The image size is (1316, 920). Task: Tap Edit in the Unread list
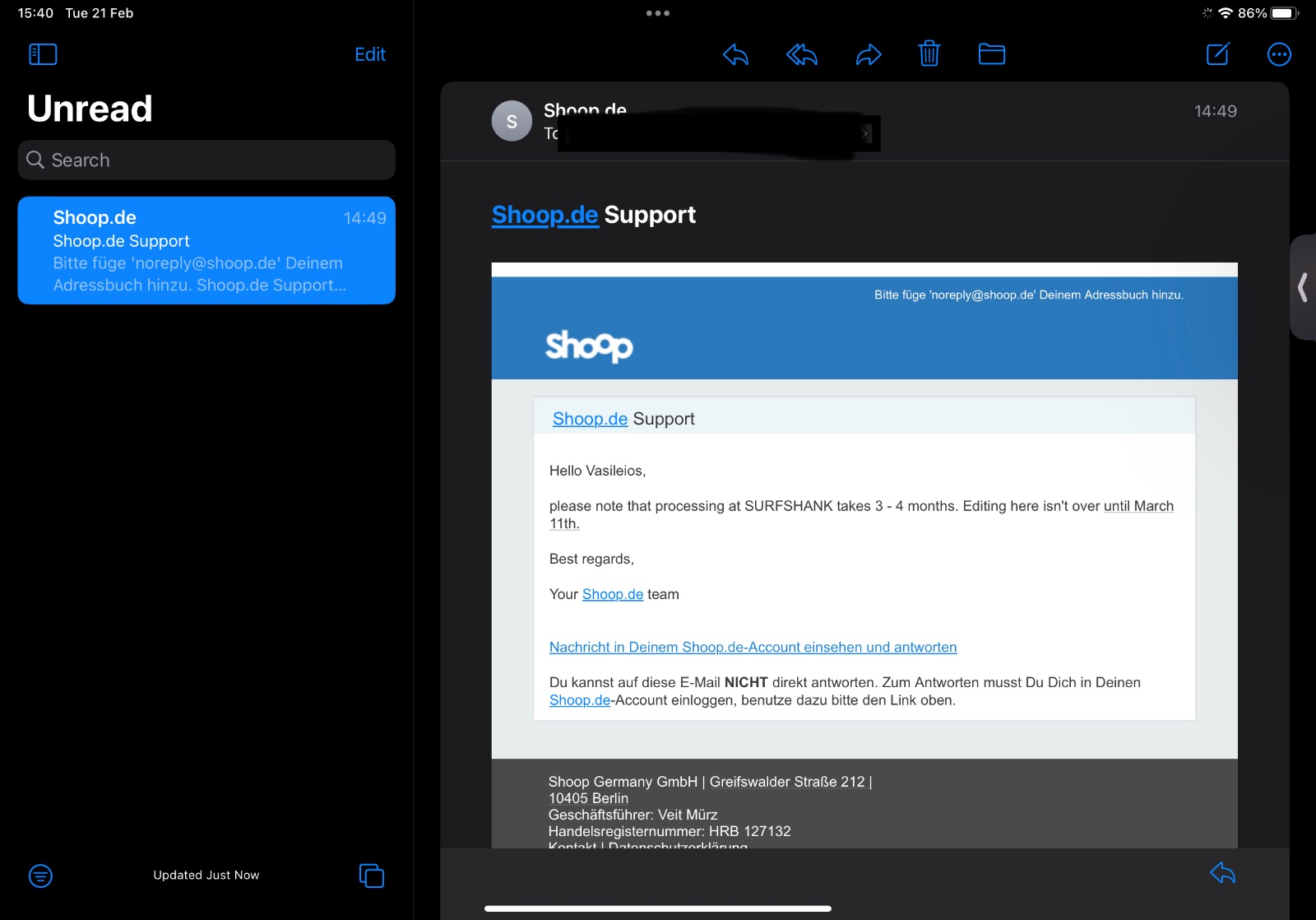(370, 54)
